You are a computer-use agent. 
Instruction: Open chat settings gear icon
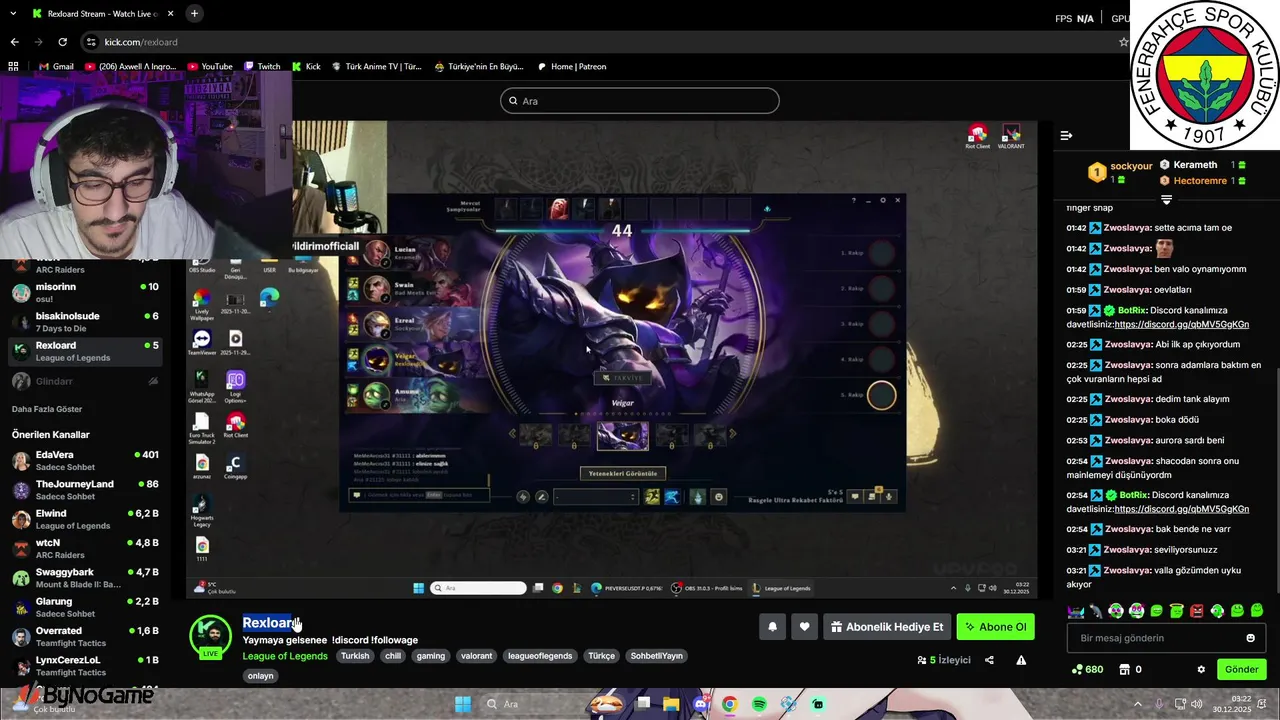1201,669
